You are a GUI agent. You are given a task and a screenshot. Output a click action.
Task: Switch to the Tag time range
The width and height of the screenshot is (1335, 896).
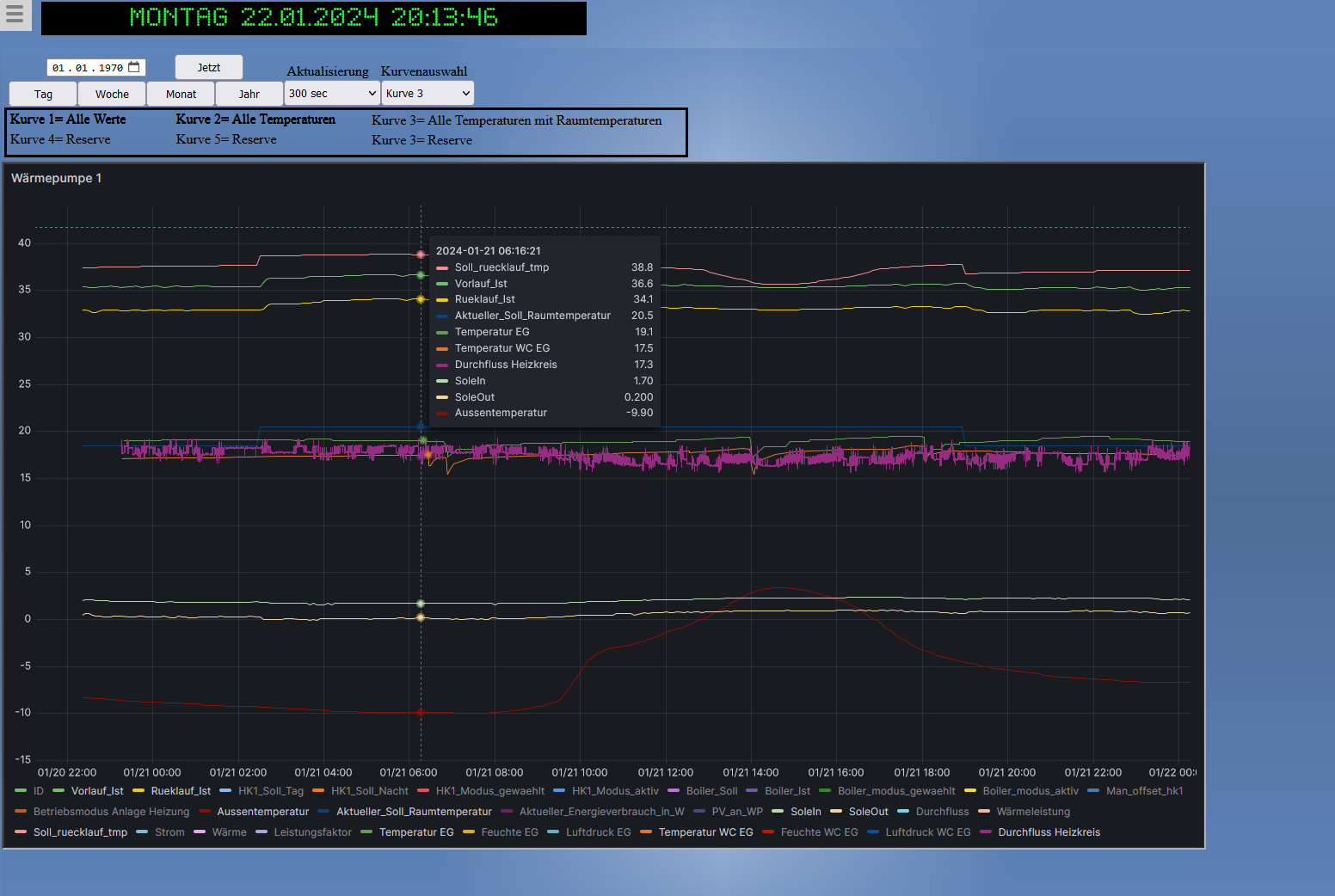pyautogui.click(x=43, y=94)
